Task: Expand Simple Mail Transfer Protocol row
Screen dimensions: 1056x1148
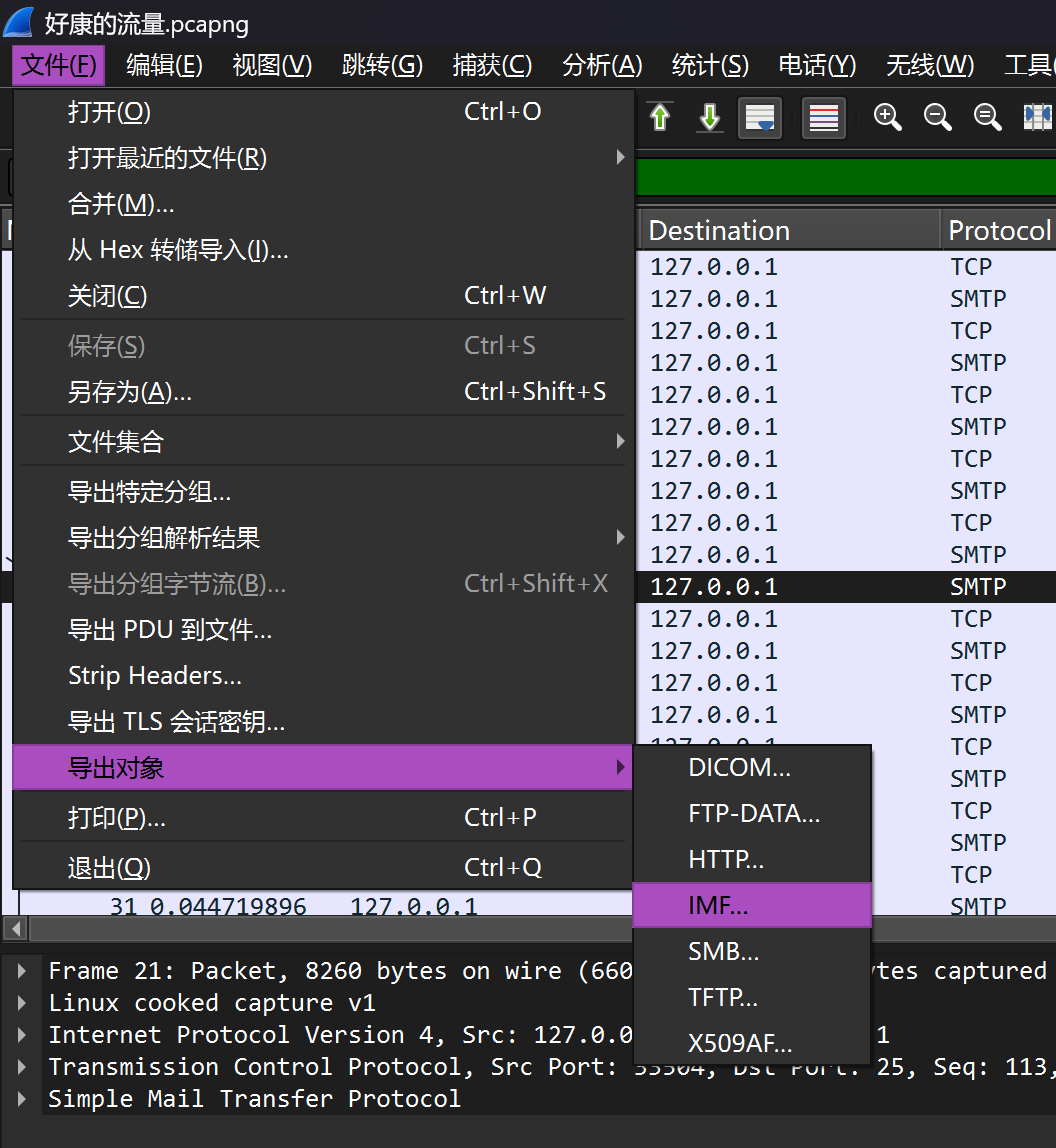Action: pos(21,1100)
